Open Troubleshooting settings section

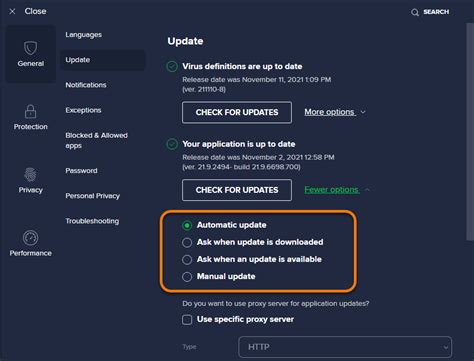[92, 221]
